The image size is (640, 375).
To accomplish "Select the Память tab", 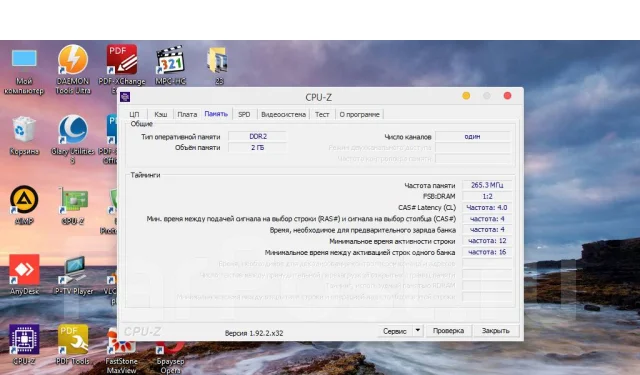I will [216, 113].
